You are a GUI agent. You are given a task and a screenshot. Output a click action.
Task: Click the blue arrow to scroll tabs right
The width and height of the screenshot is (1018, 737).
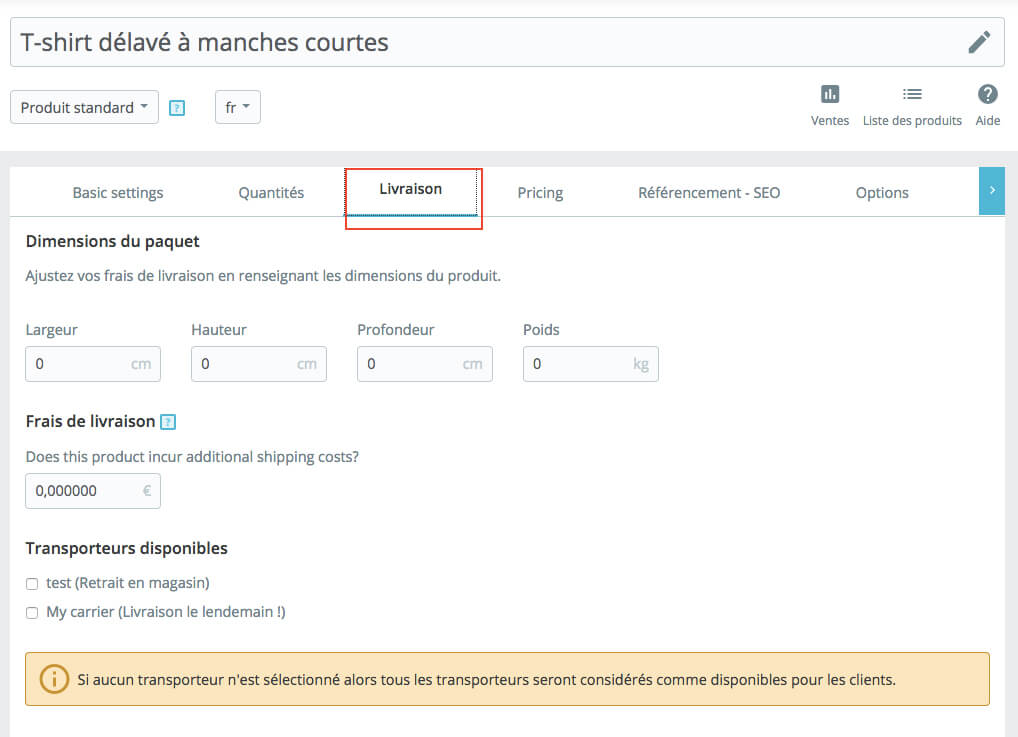[x=991, y=191]
